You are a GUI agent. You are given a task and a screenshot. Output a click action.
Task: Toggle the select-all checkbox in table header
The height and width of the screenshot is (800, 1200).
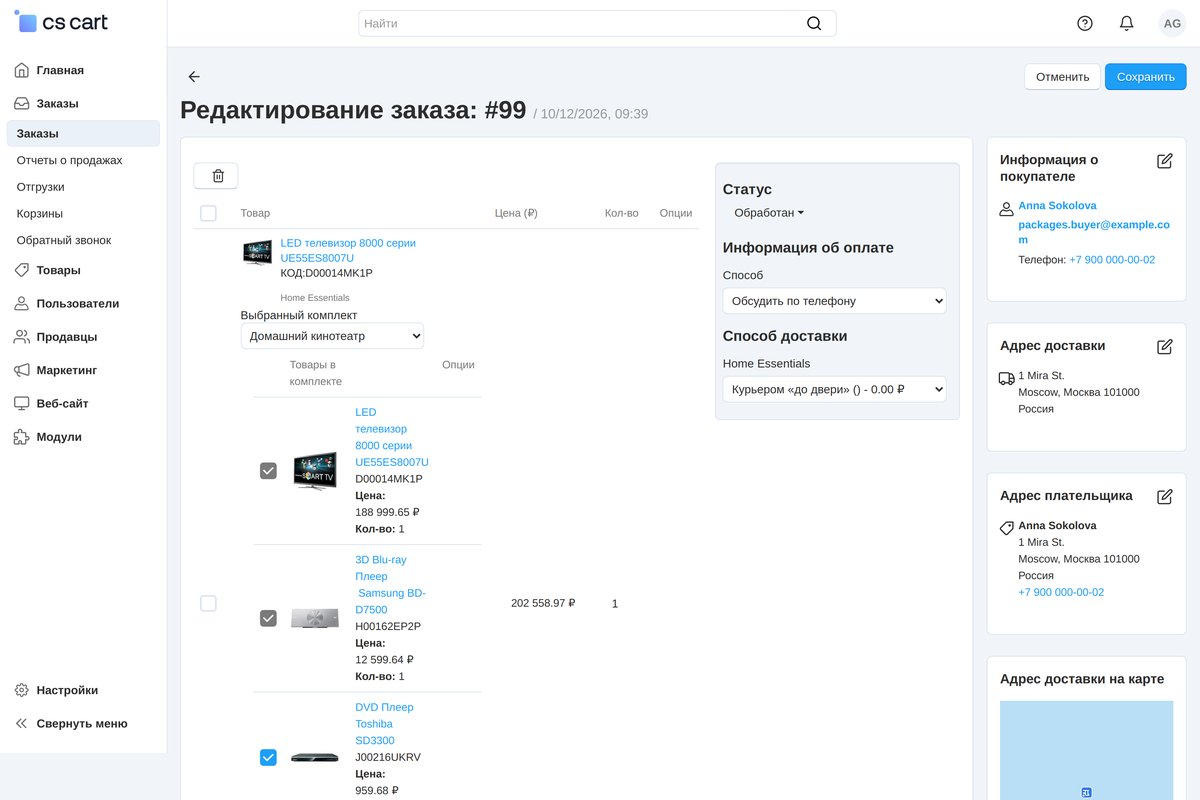pos(208,213)
